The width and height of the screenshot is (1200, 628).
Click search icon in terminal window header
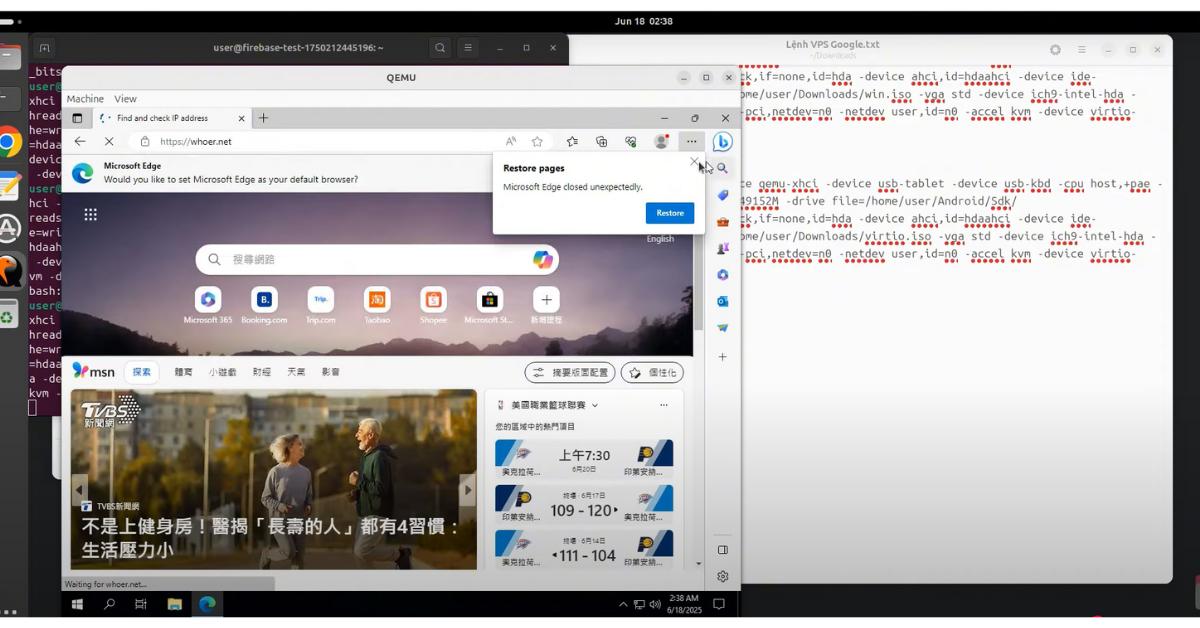tap(440, 47)
